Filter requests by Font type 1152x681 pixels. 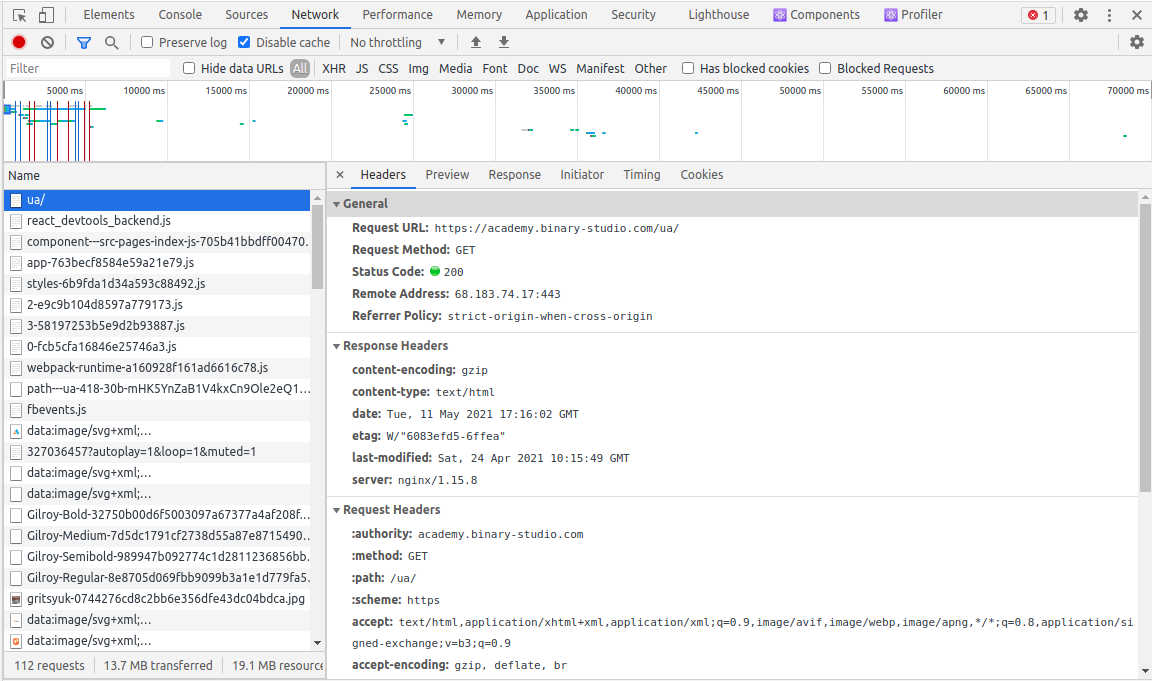494,68
